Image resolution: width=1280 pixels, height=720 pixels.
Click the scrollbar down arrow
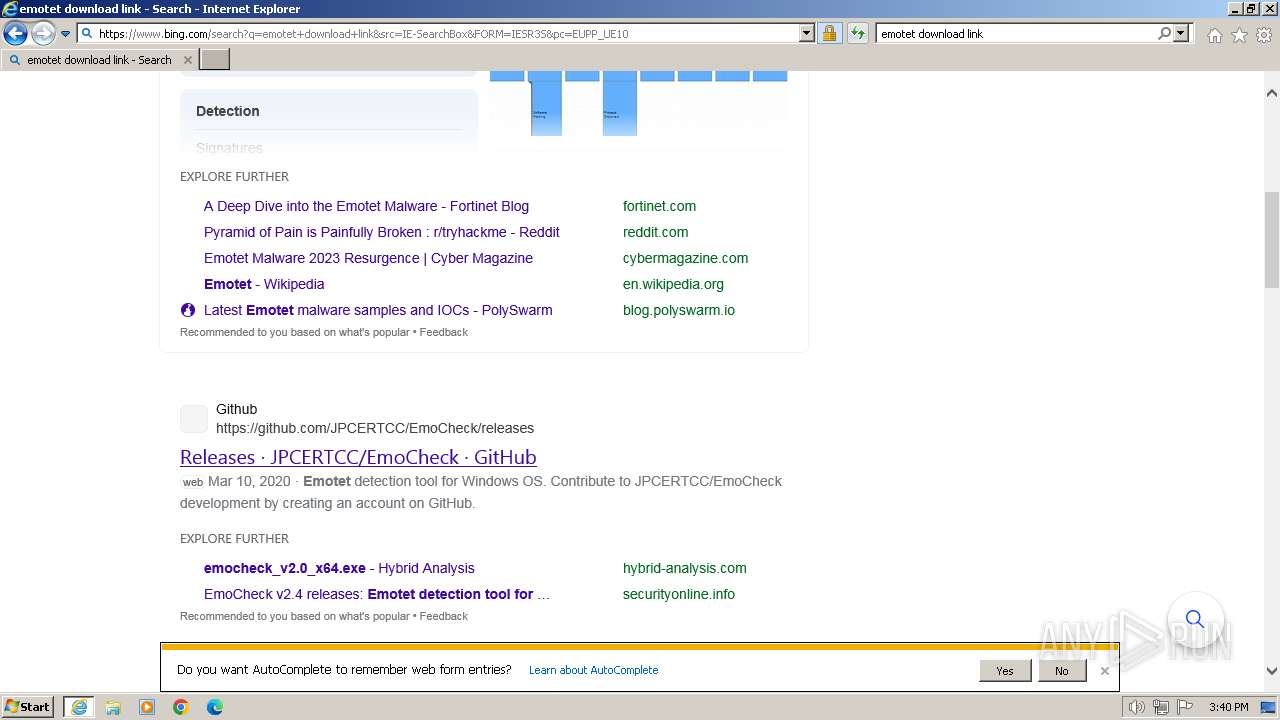click(x=1272, y=672)
